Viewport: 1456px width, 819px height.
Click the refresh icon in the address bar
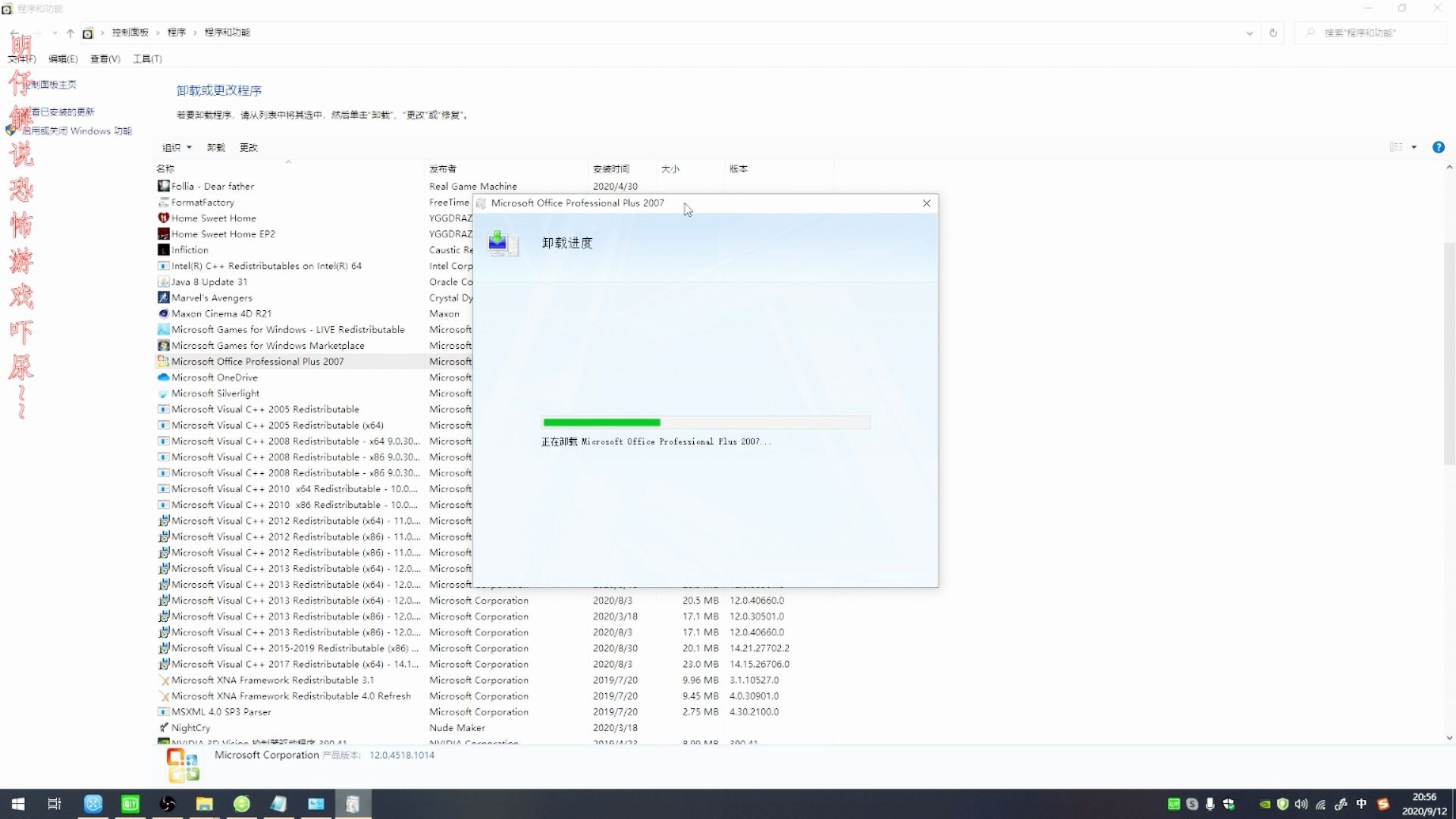pos(1273,33)
